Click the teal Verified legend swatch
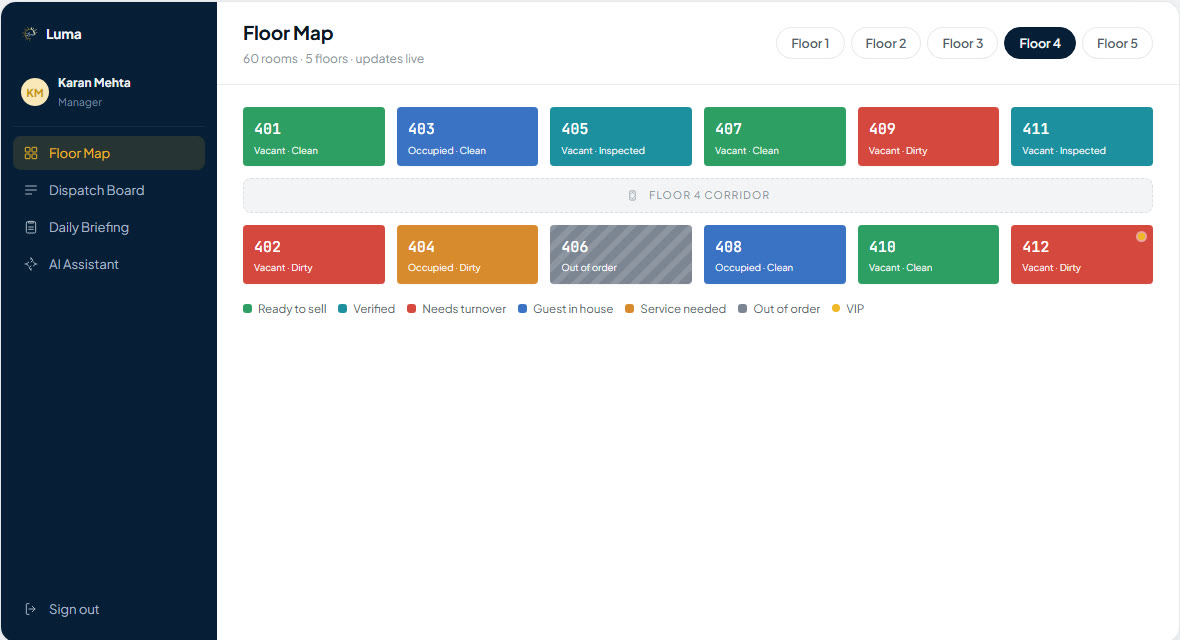The height and width of the screenshot is (640, 1180). (342, 309)
